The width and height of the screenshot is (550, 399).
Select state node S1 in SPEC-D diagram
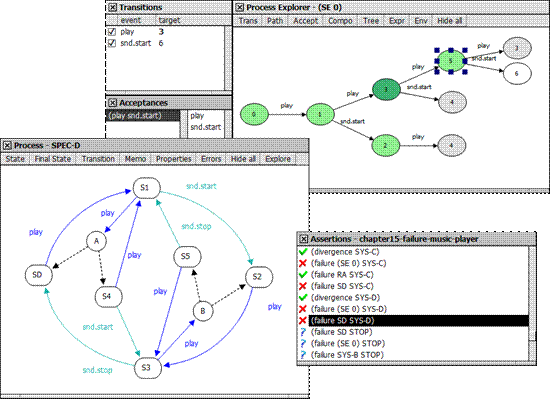pos(147,188)
